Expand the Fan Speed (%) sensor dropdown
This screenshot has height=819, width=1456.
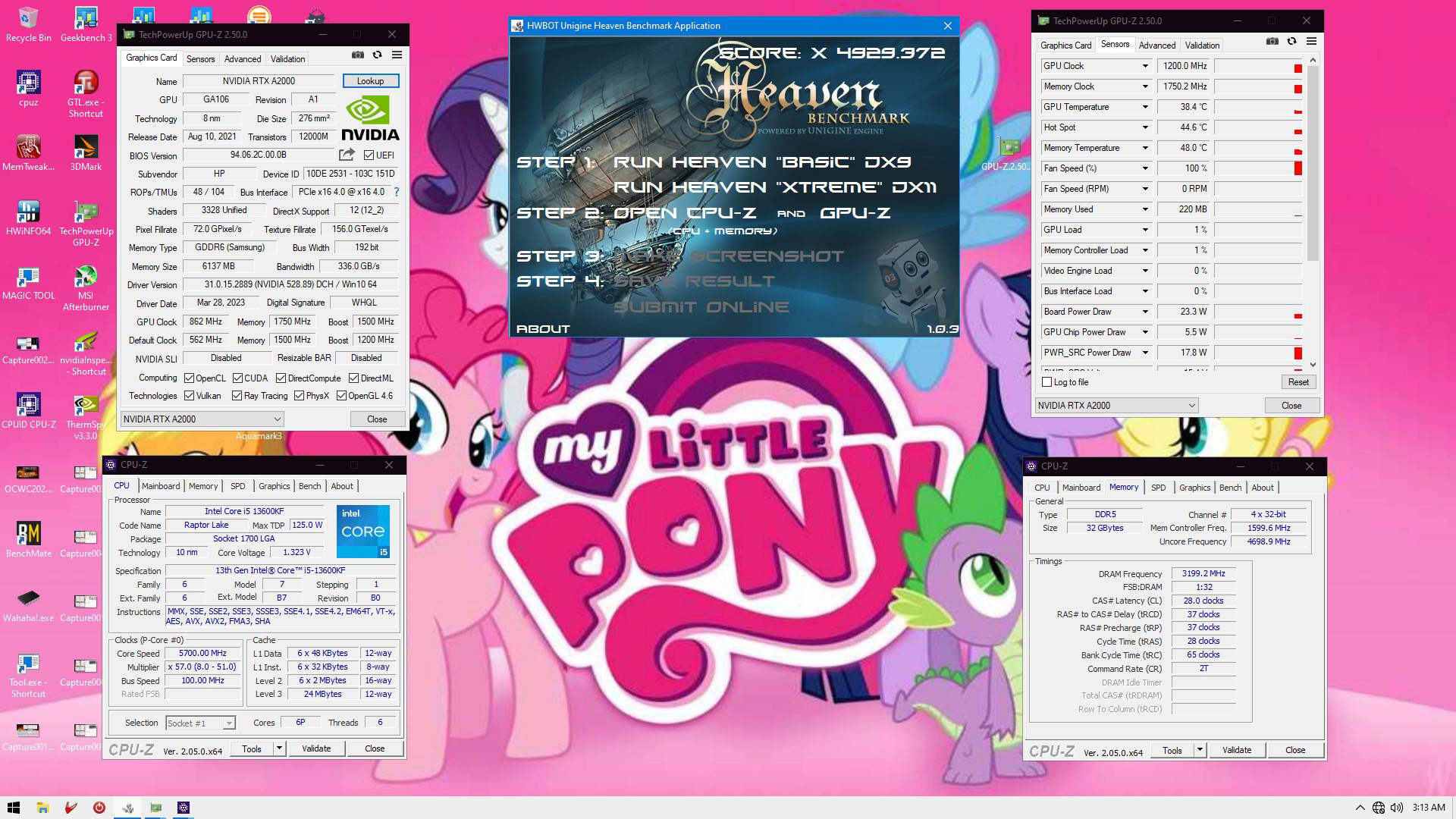1145,168
